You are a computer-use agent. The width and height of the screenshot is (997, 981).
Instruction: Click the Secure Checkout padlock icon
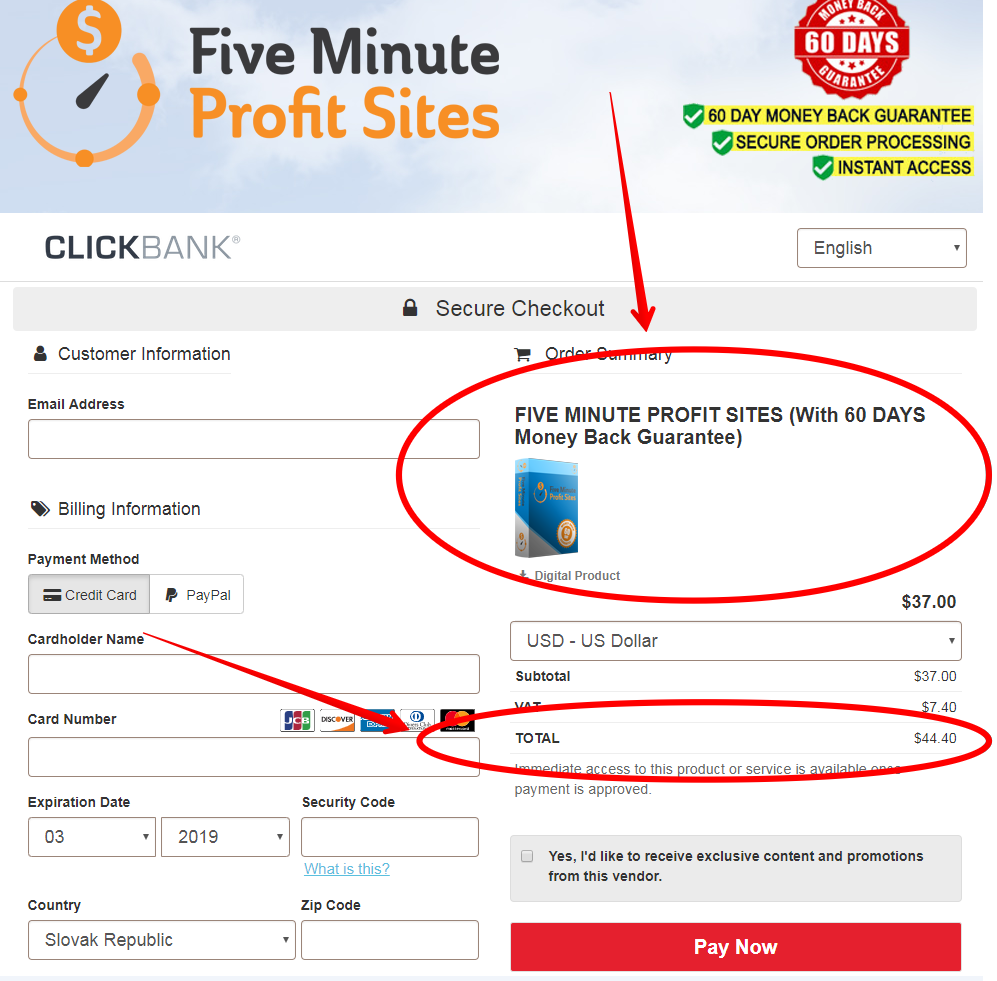pos(410,308)
